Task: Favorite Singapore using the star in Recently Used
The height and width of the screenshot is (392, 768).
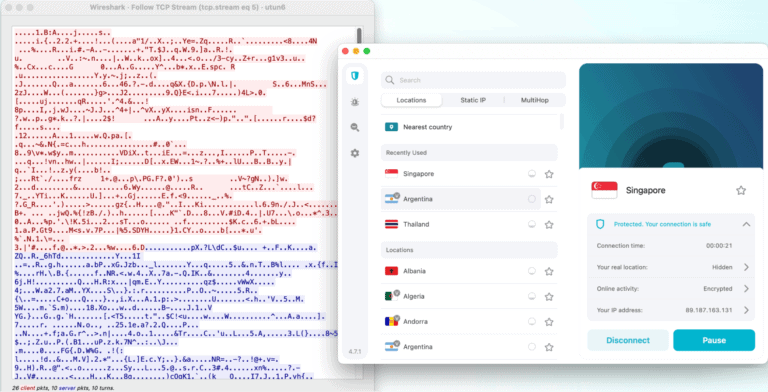Action: click(549, 174)
